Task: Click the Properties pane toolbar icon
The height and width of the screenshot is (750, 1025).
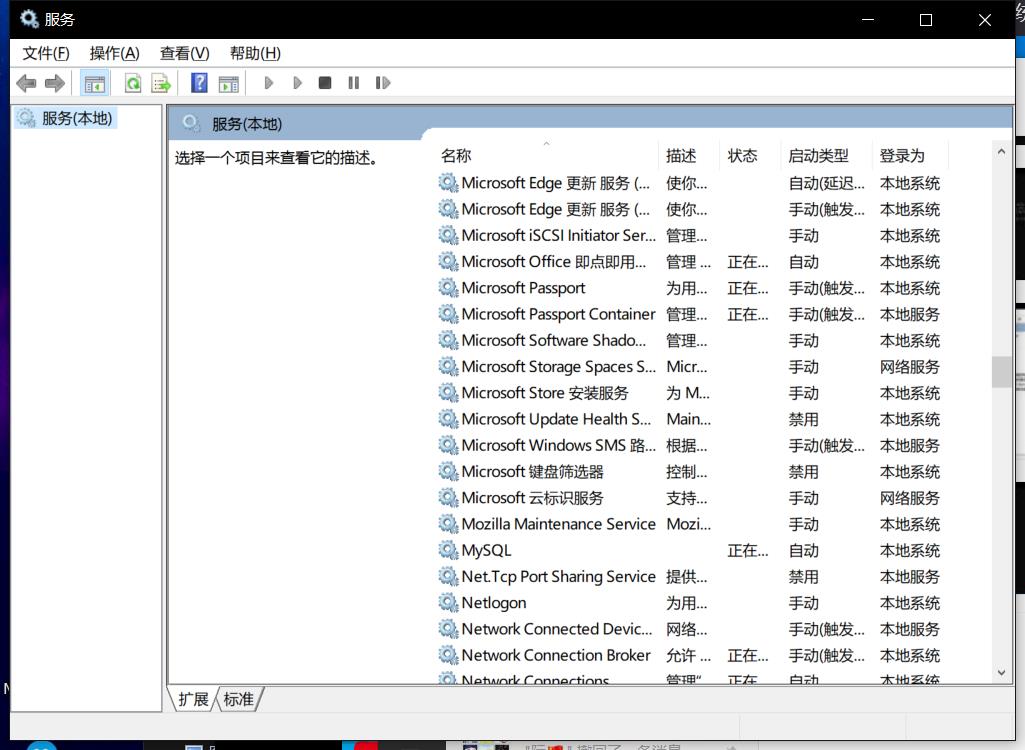Action: [228, 83]
